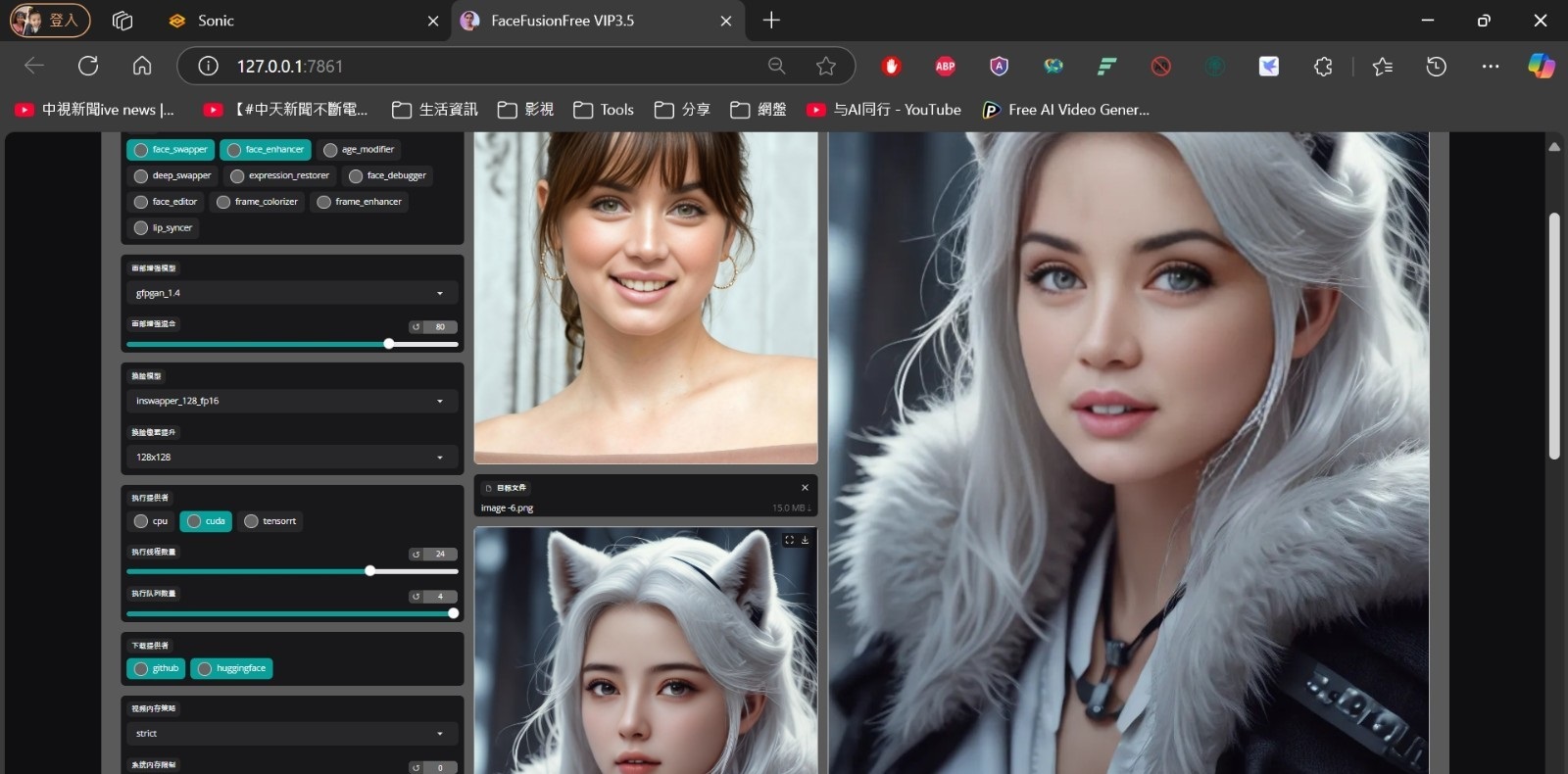Open the Copilot sidebar icon
The image size is (1568, 774).
1541,66
